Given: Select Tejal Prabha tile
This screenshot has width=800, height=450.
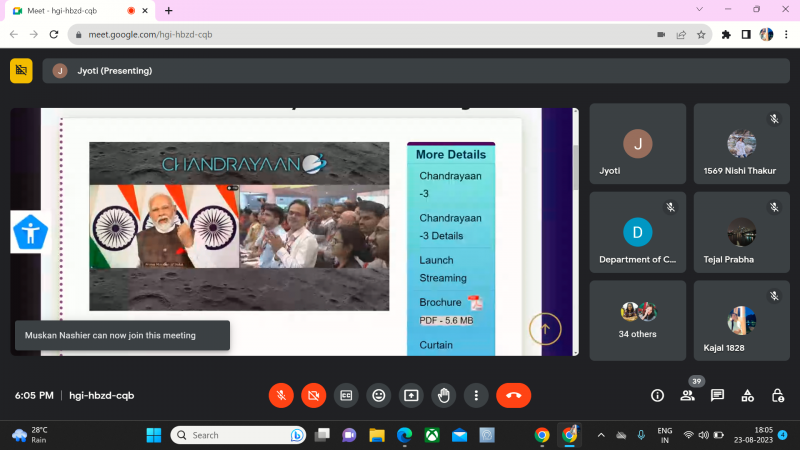Looking at the screenshot, I should coord(741,232).
